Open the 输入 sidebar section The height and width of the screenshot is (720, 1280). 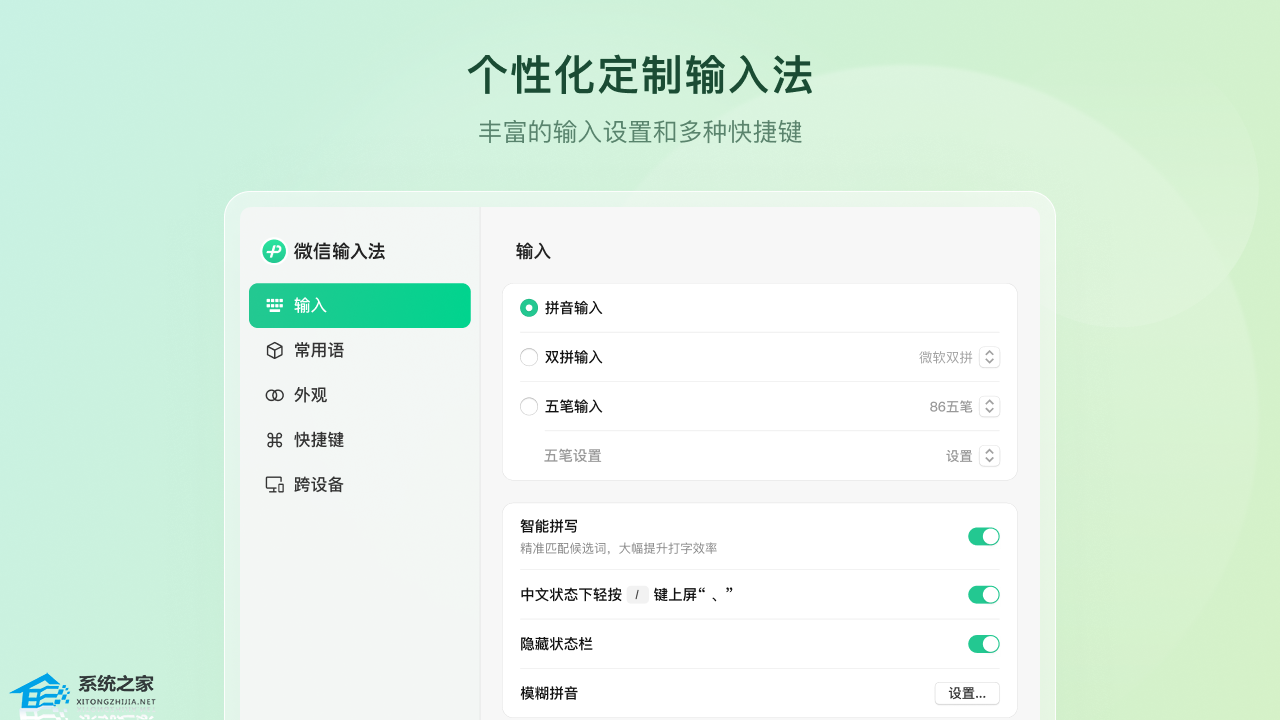(360, 305)
